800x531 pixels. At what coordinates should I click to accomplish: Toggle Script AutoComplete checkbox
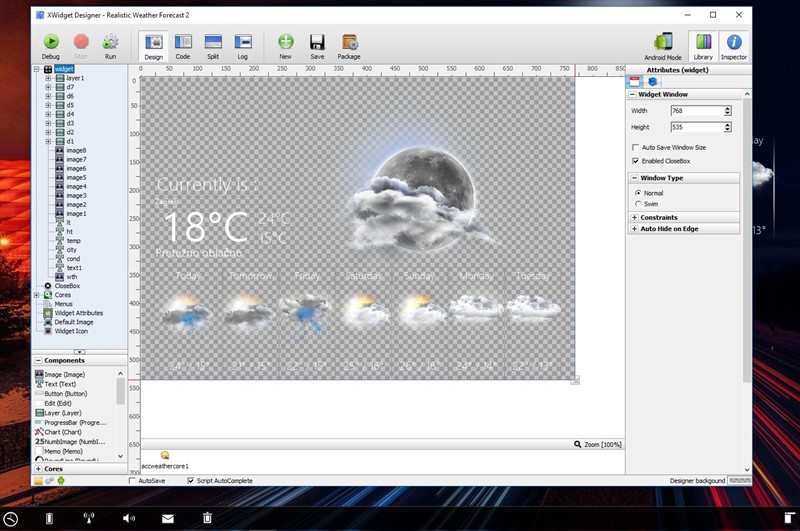tap(191, 481)
